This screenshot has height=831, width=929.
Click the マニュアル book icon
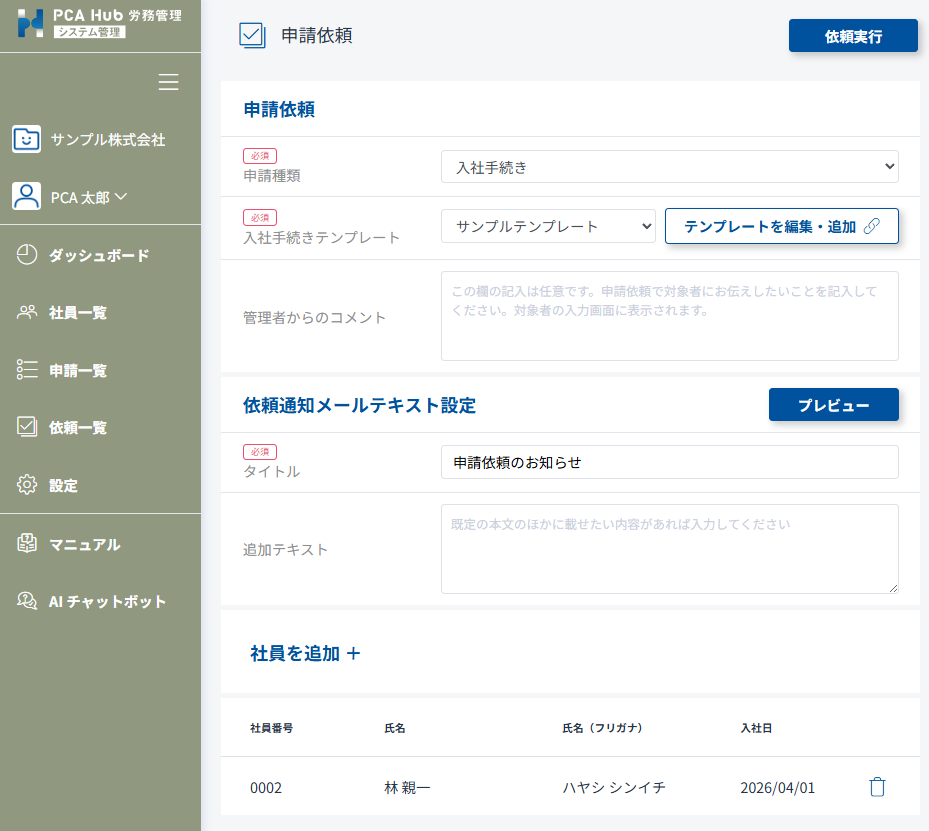pos(27,544)
